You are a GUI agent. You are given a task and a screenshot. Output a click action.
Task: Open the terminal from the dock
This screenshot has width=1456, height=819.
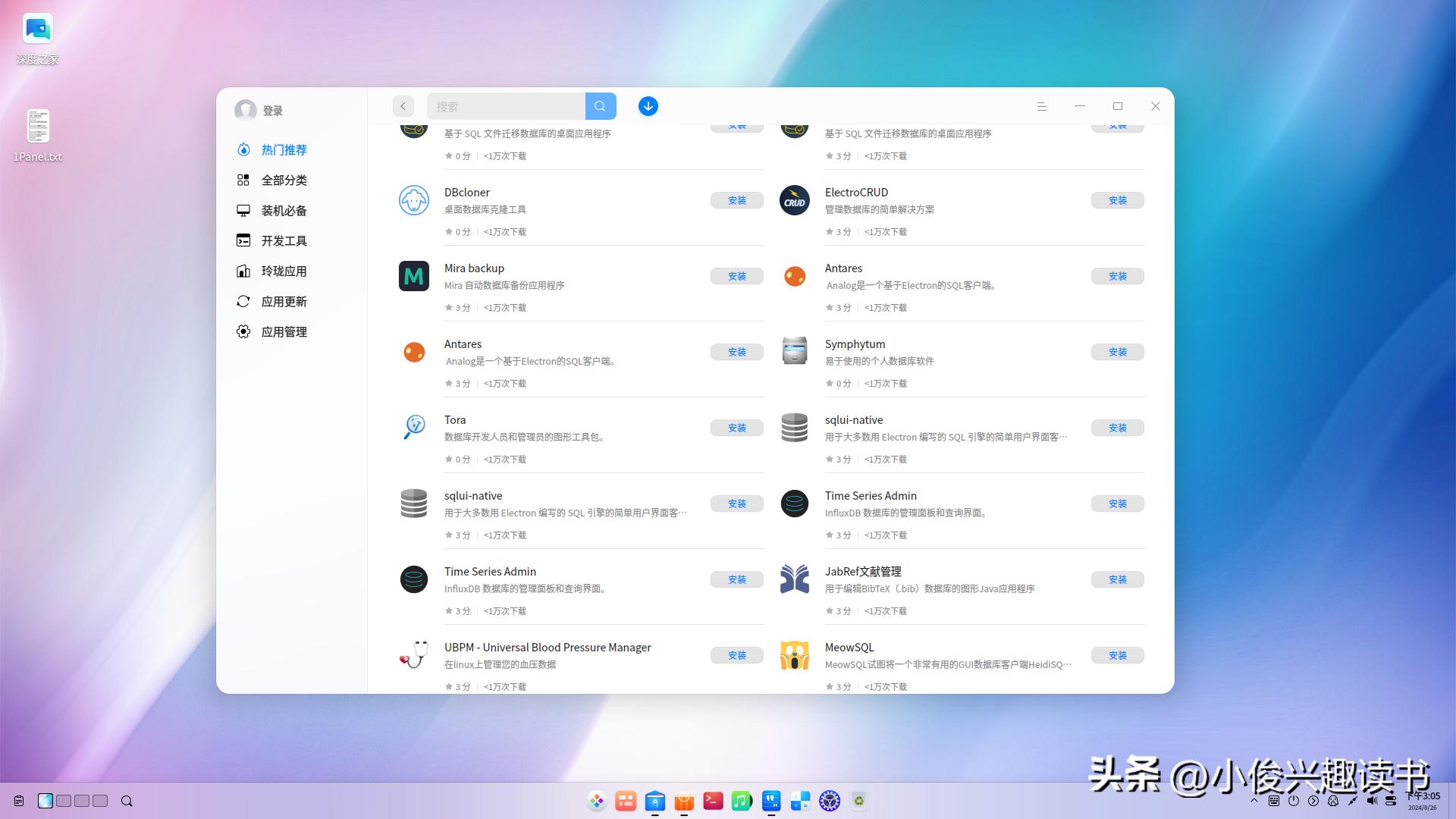point(713,801)
